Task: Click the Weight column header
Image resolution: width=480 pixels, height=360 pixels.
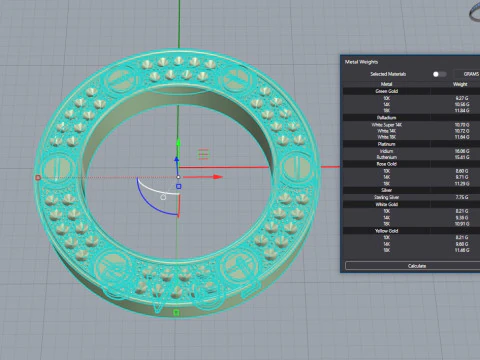Action: 460,84
